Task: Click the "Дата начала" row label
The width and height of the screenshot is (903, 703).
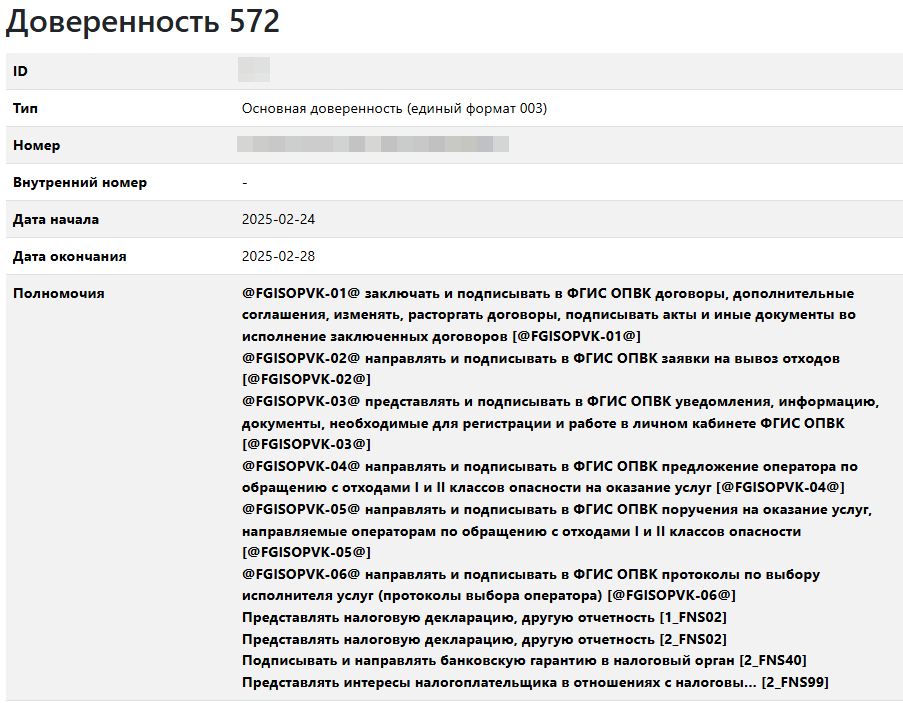Action: (56, 219)
